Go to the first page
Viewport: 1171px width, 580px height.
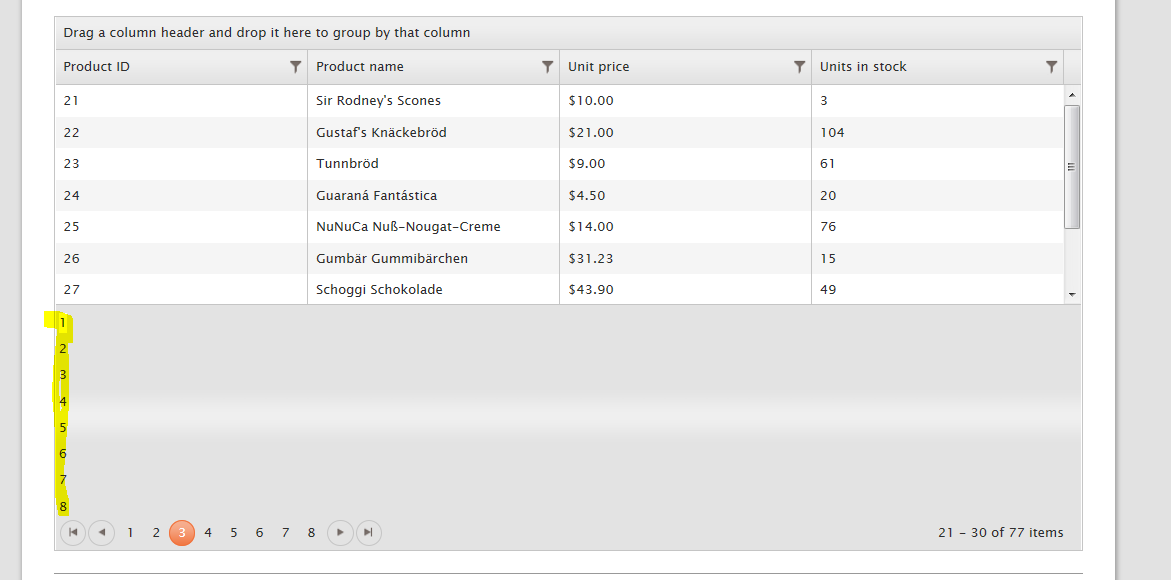pyautogui.click(x=73, y=533)
